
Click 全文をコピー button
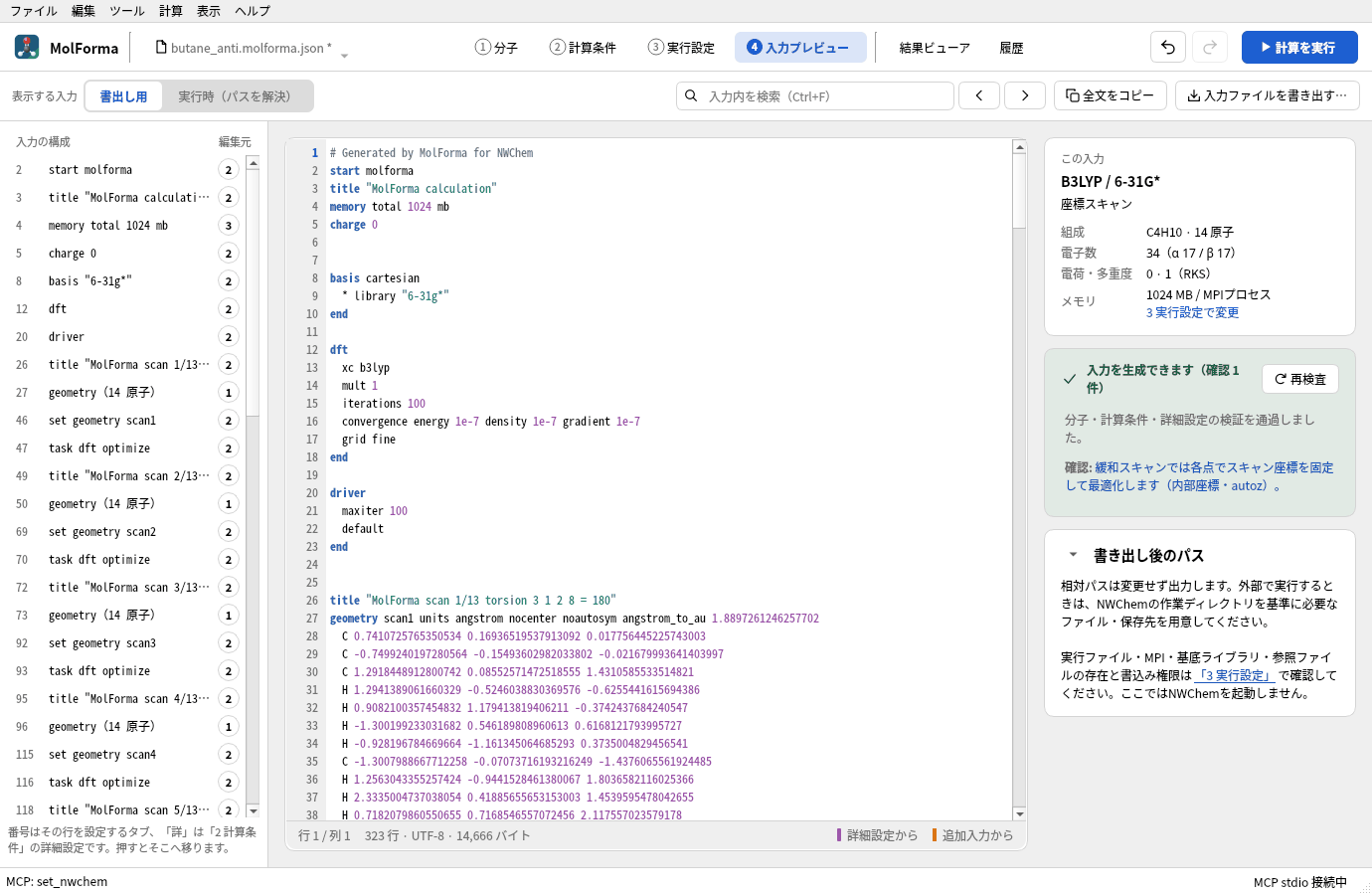click(1110, 95)
